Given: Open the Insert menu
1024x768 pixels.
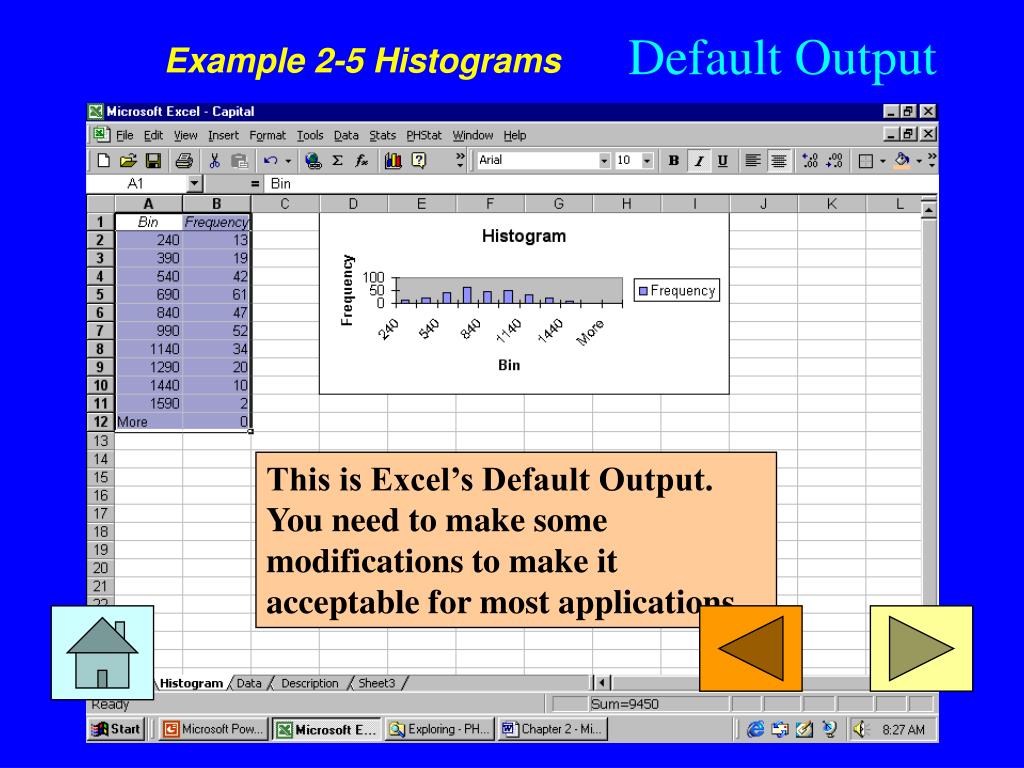Looking at the screenshot, I should coord(223,135).
